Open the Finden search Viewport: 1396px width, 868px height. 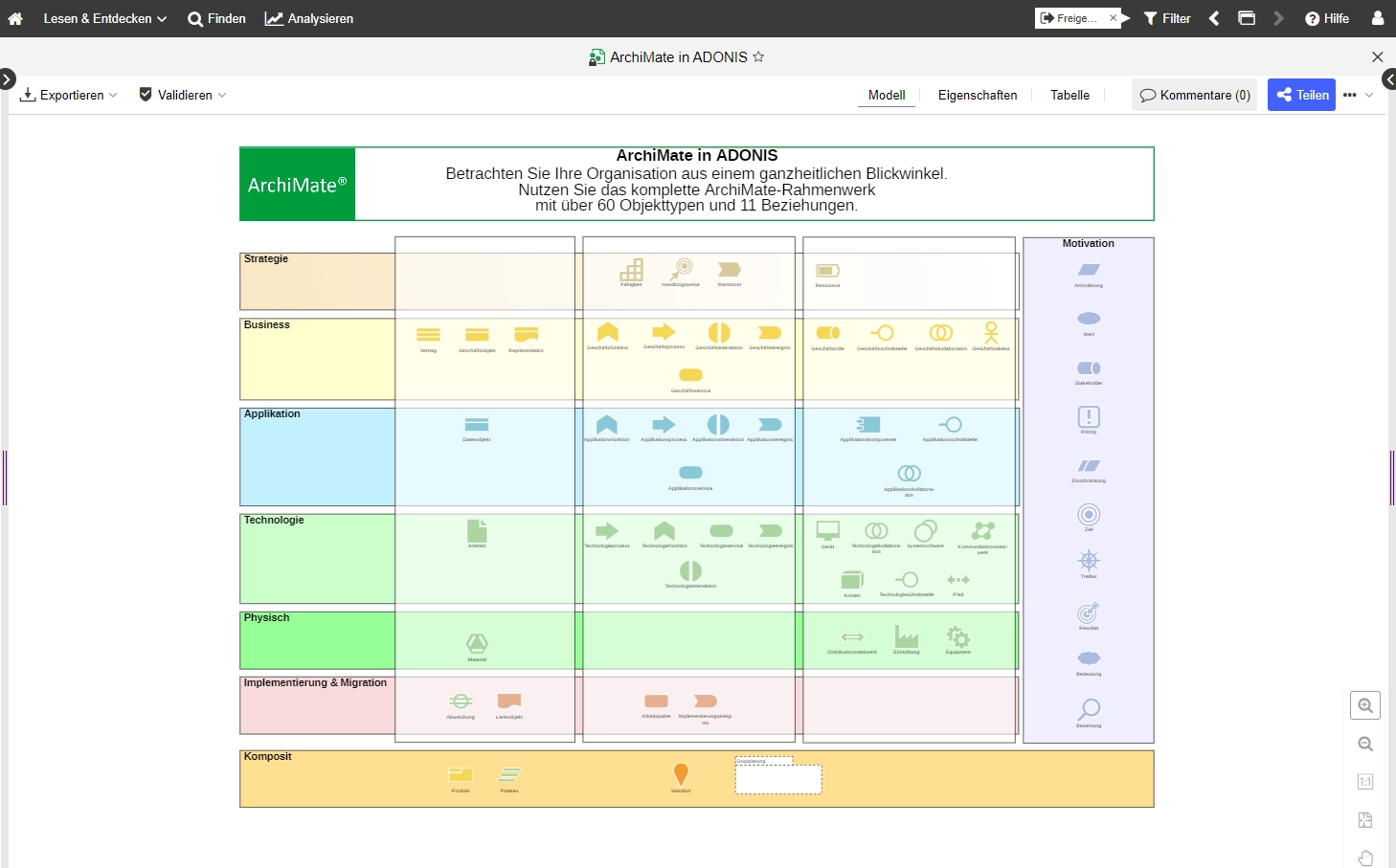[x=216, y=18]
